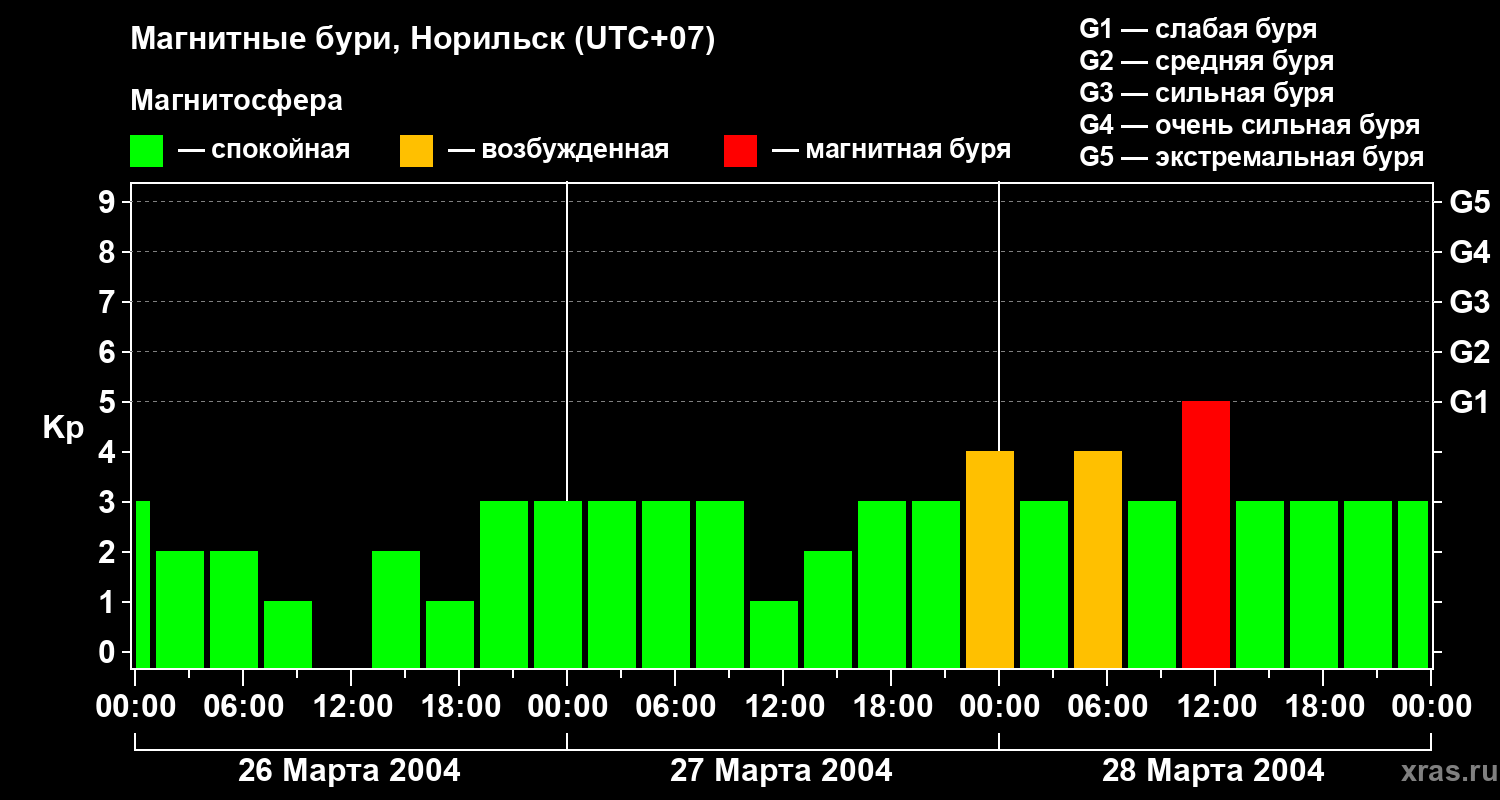This screenshot has width=1500, height=800.
Task: Click the '— магнитная буря' legend label
Action: click(x=891, y=151)
